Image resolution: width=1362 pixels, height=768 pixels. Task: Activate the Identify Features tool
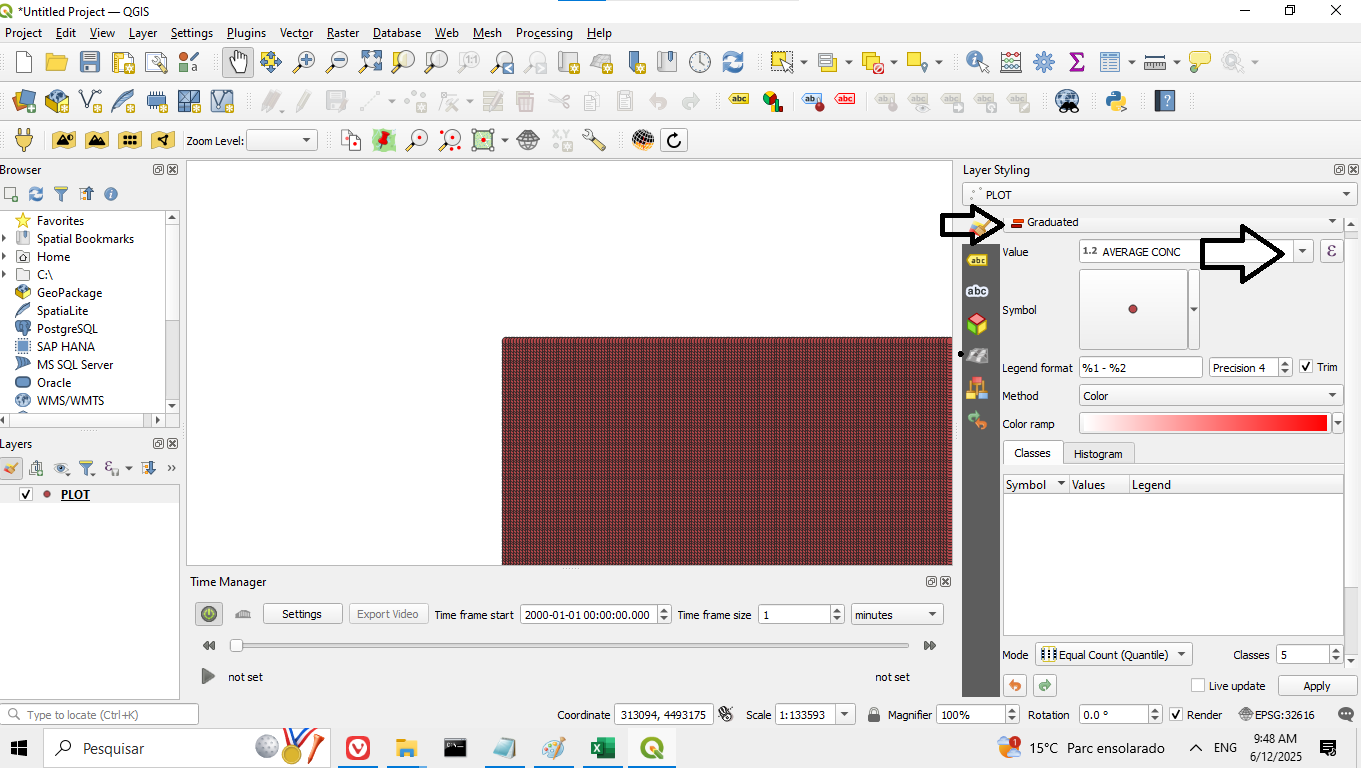pos(977,62)
